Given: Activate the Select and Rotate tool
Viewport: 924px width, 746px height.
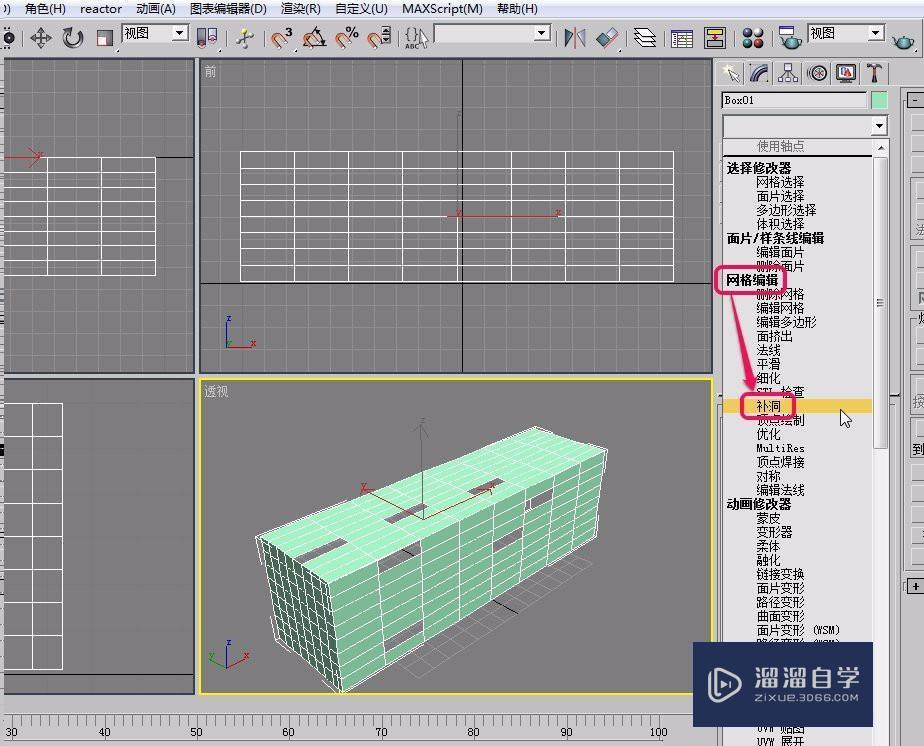Looking at the screenshot, I should (72, 37).
